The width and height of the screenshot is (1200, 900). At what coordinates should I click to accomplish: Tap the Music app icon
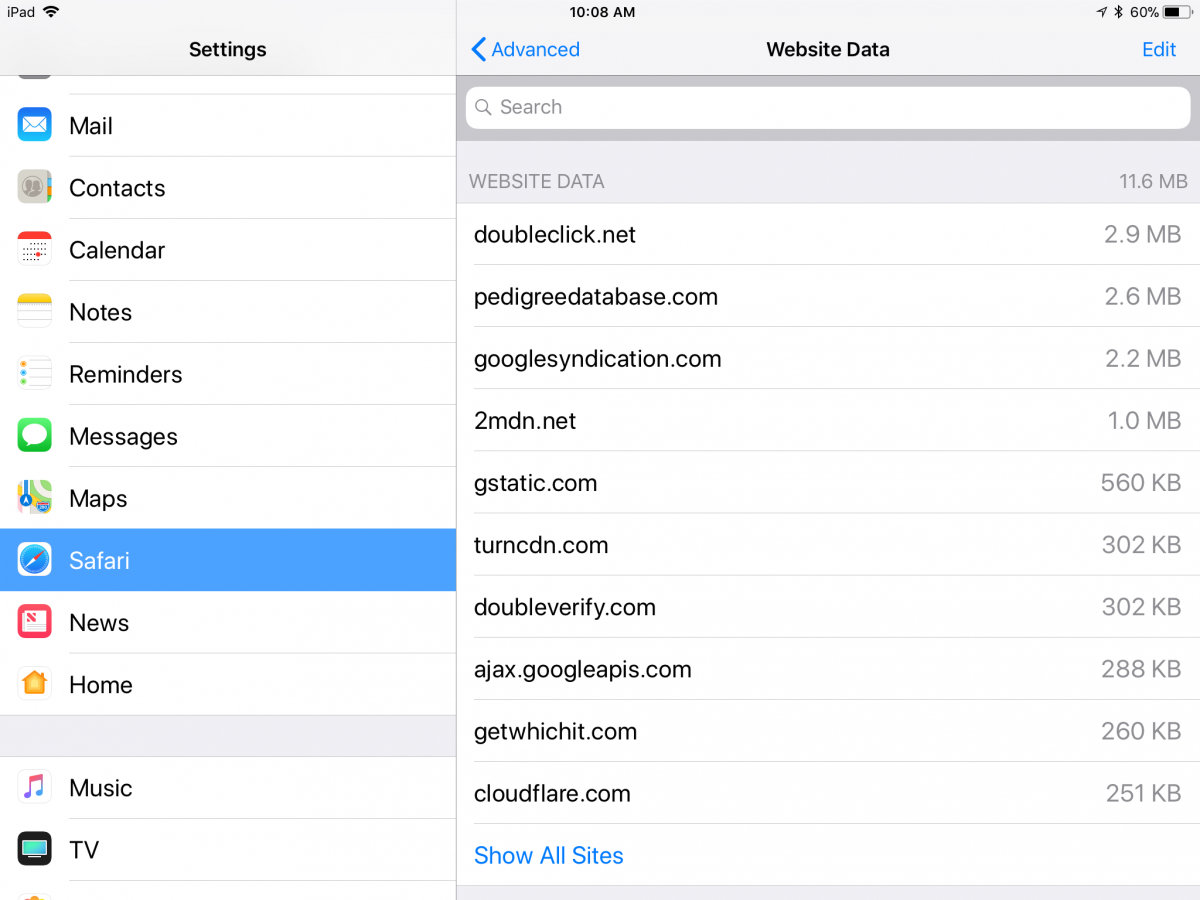pyautogui.click(x=35, y=788)
